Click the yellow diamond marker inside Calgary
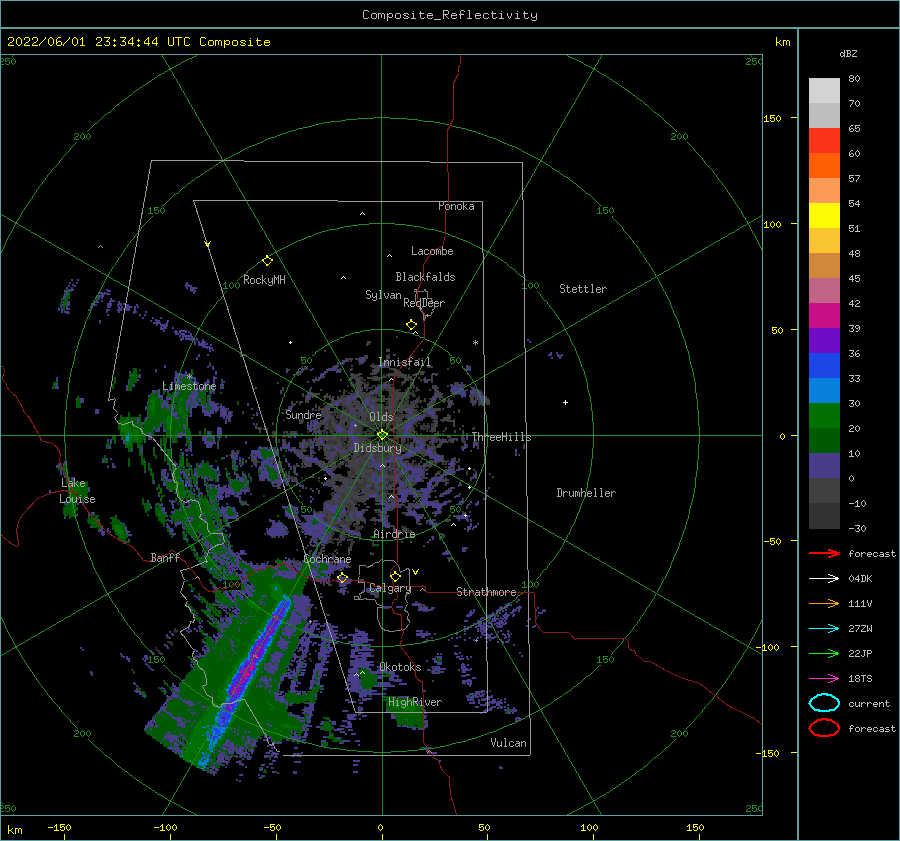The image size is (900, 841). pos(395,576)
